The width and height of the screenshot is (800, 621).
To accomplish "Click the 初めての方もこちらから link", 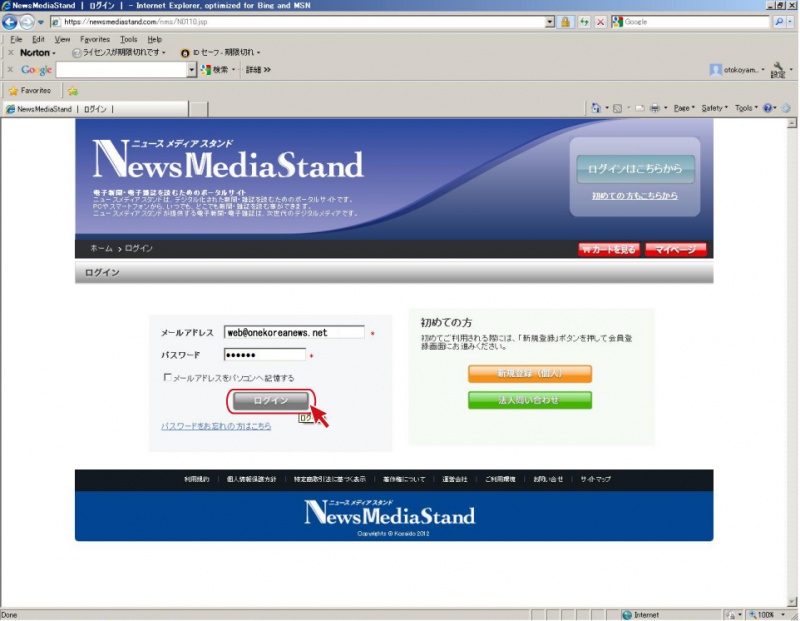I will [x=635, y=195].
